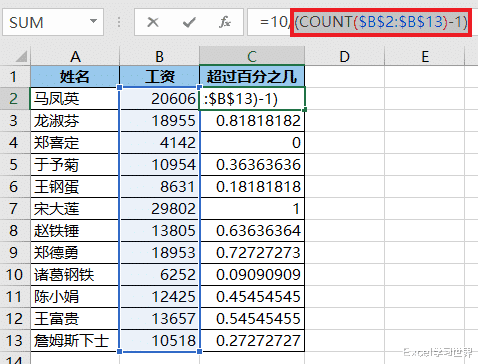Image resolution: width=478 pixels, height=364 pixels.
Task: Click percentile cell 0.72727273
Action: (x=252, y=253)
